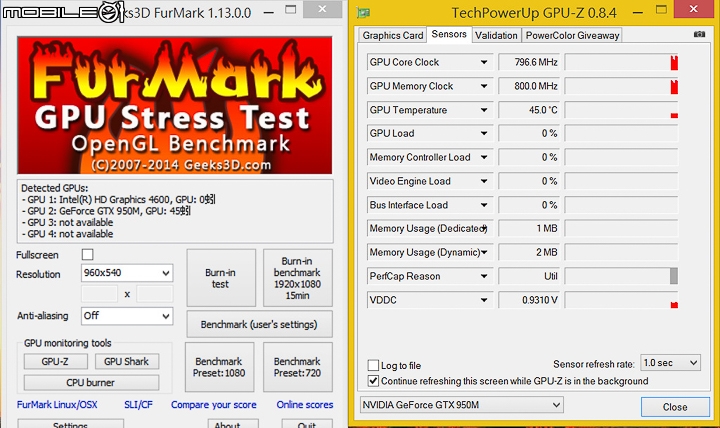Click Benchmark (user's settings) button
Image resolution: width=720 pixels, height=428 pixels.
(259, 324)
